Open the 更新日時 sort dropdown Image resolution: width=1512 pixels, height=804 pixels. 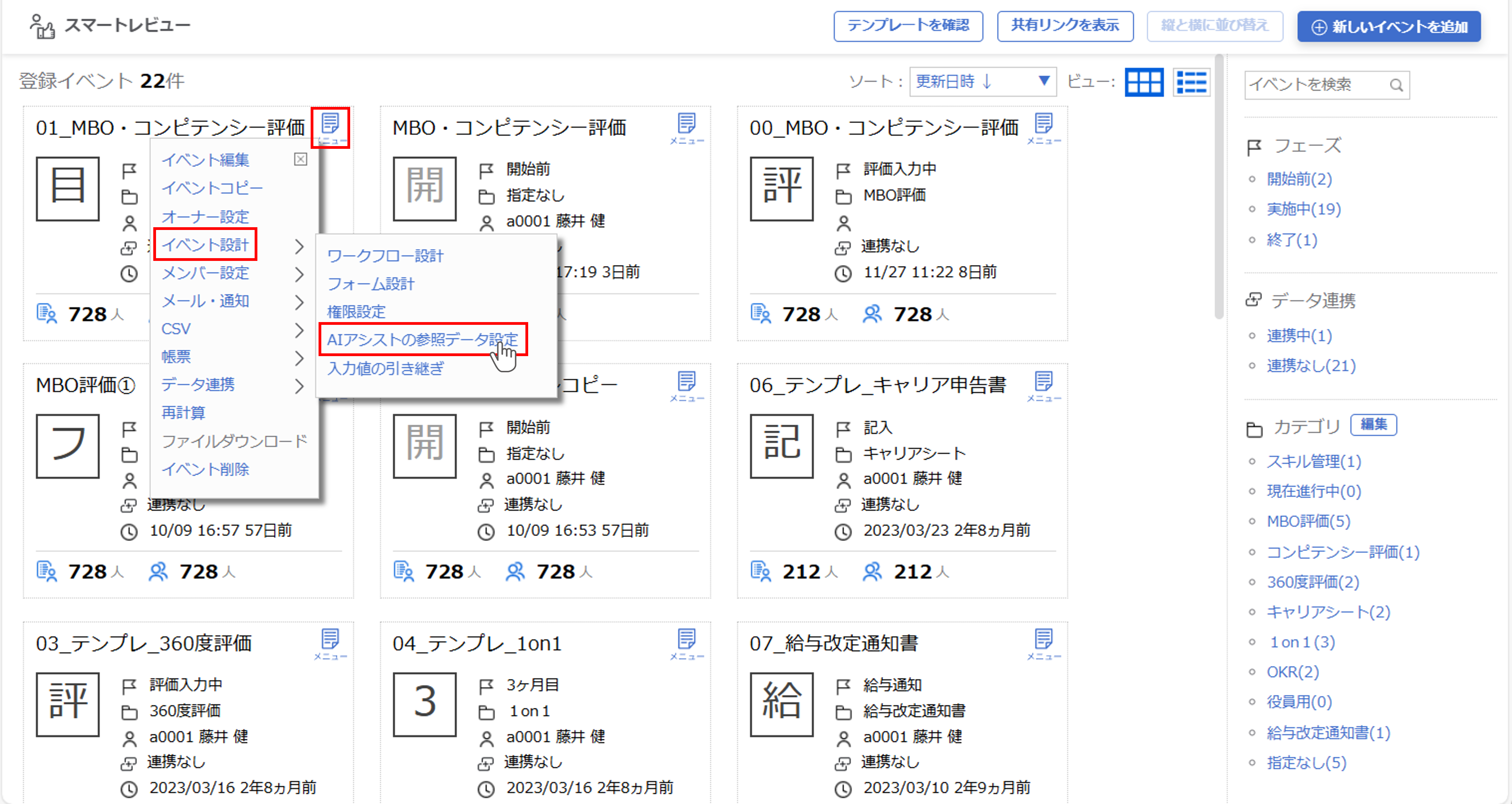(982, 81)
